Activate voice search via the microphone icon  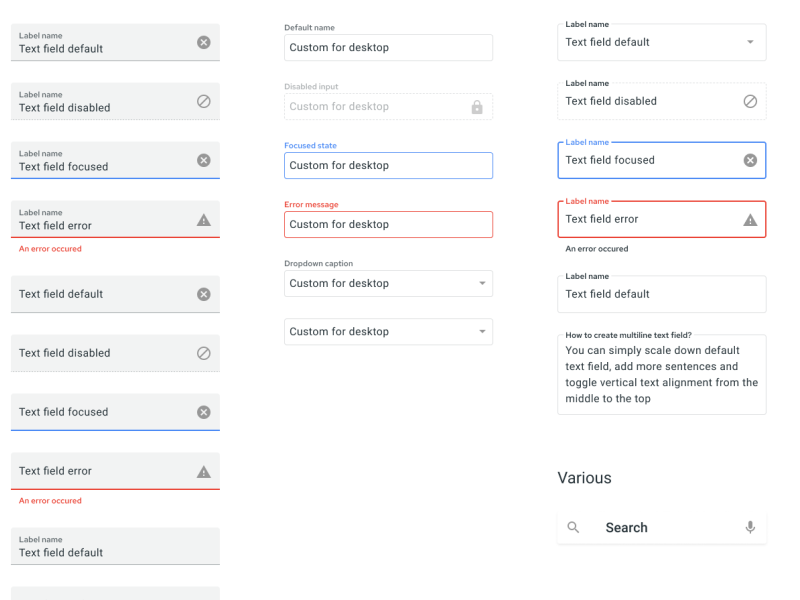point(749,527)
